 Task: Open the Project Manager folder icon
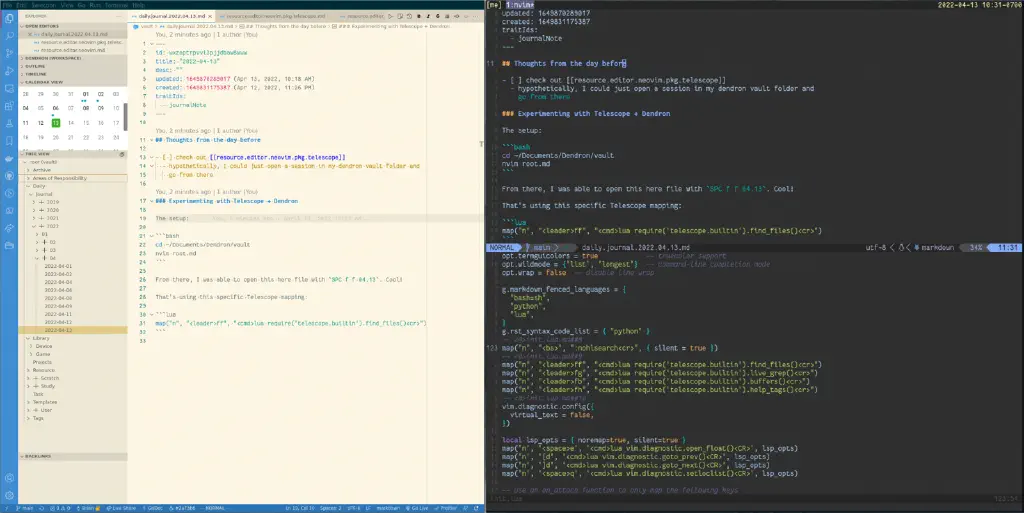click(9, 245)
